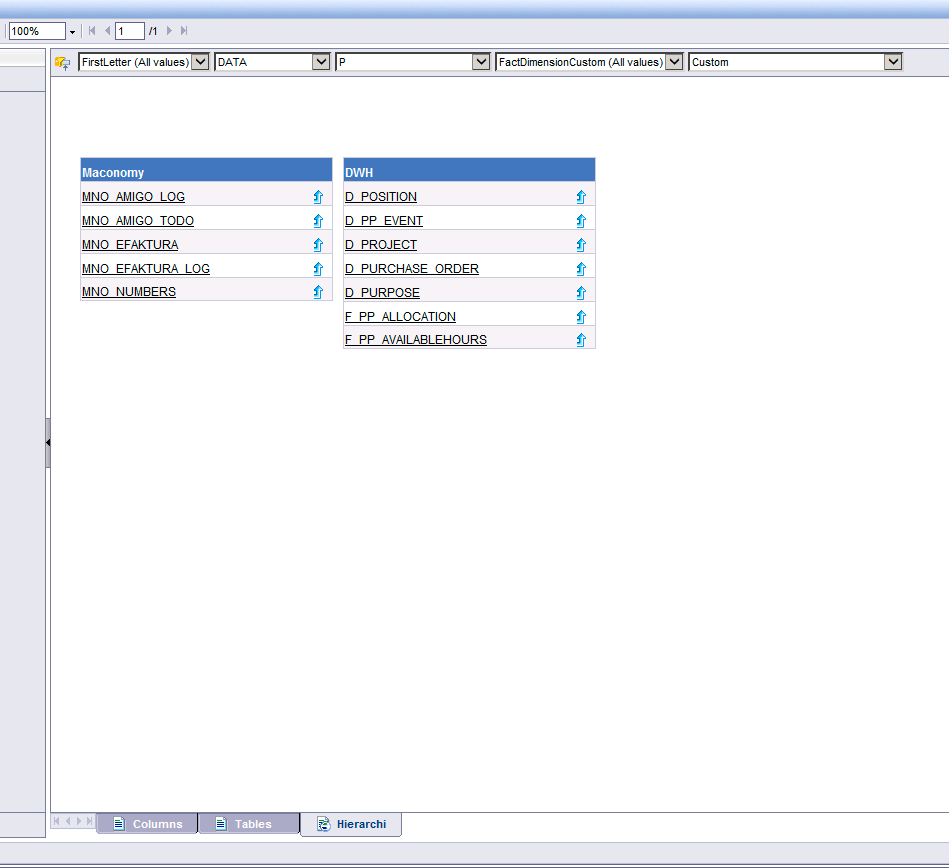Click the upload arrow beside MNO_EFAKTURA_LOG

318,268
